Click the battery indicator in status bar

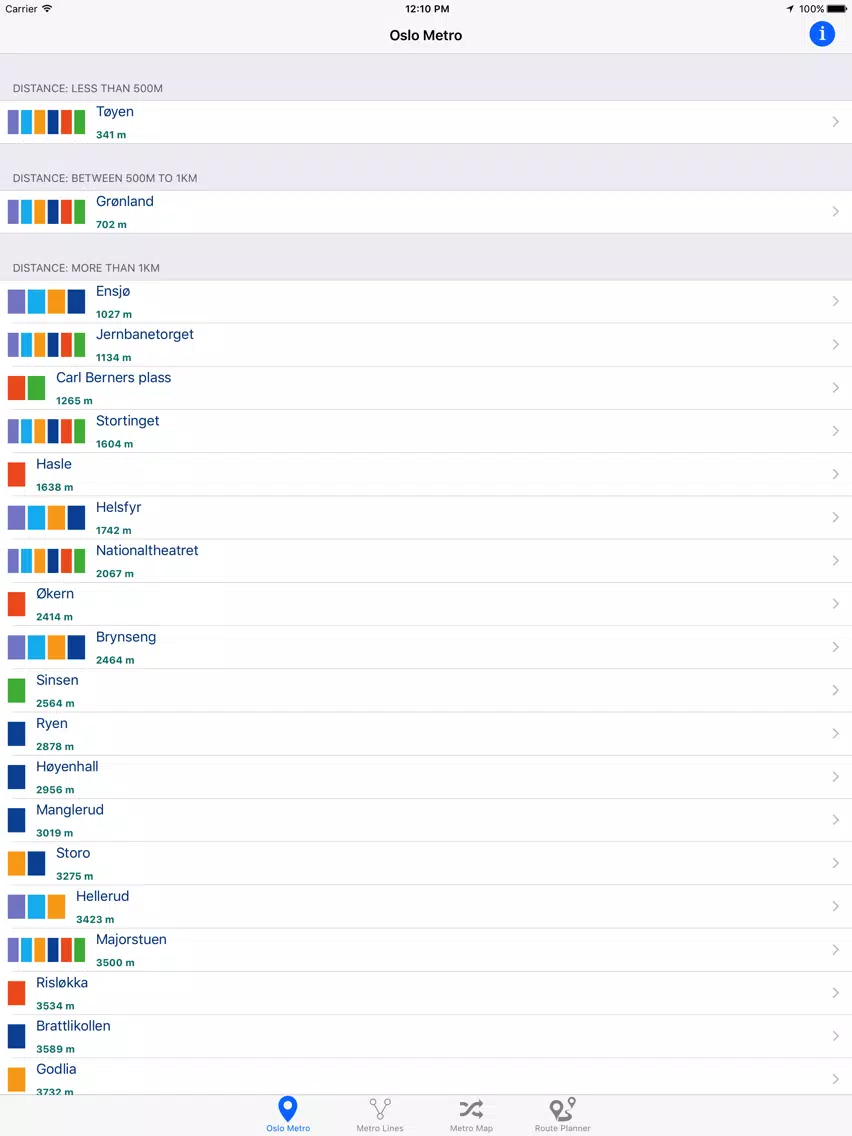pyautogui.click(x=837, y=9)
